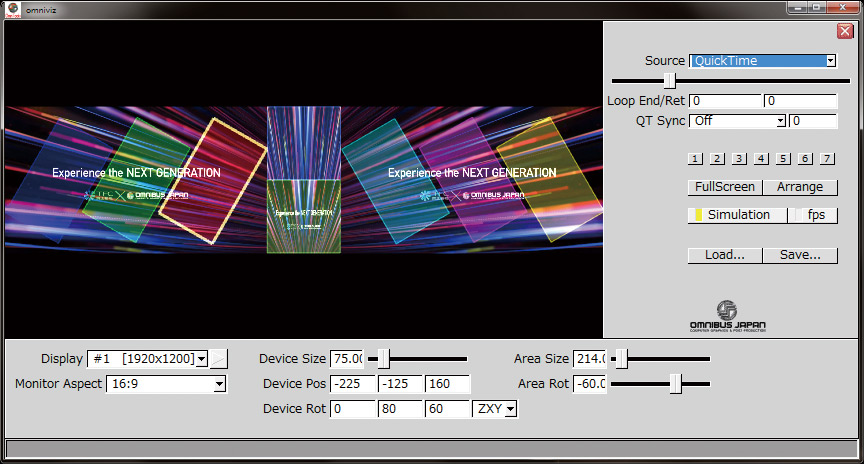Open the ZXY rotation order dropdown
The width and height of the screenshot is (864, 464).
click(x=495, y=409)
